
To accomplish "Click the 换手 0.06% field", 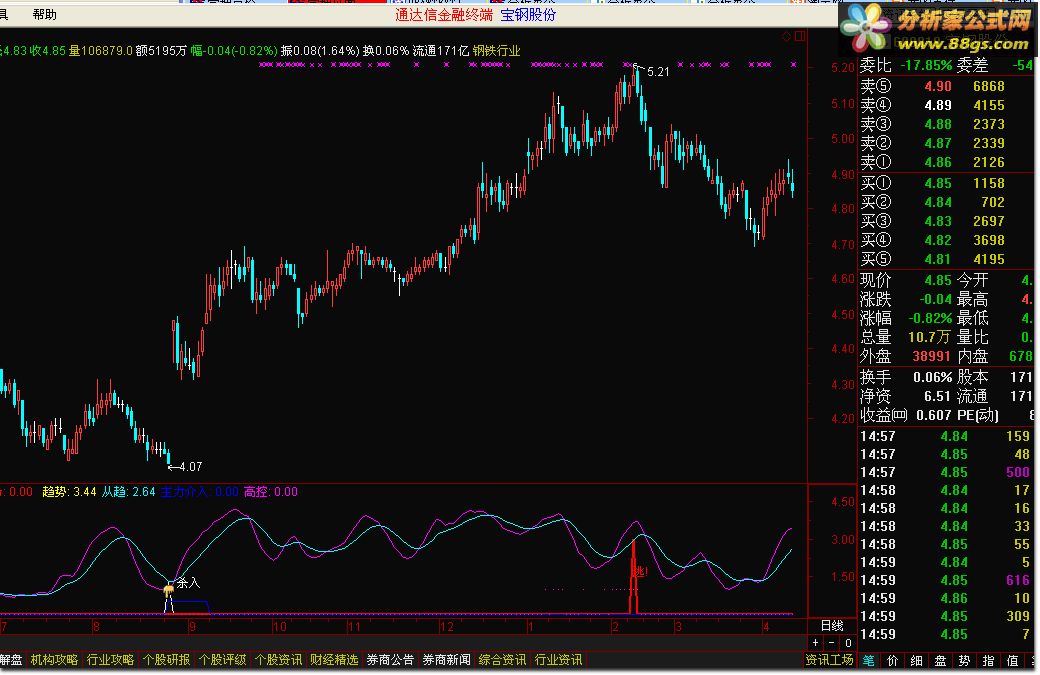I will click(x=906, y=377).
